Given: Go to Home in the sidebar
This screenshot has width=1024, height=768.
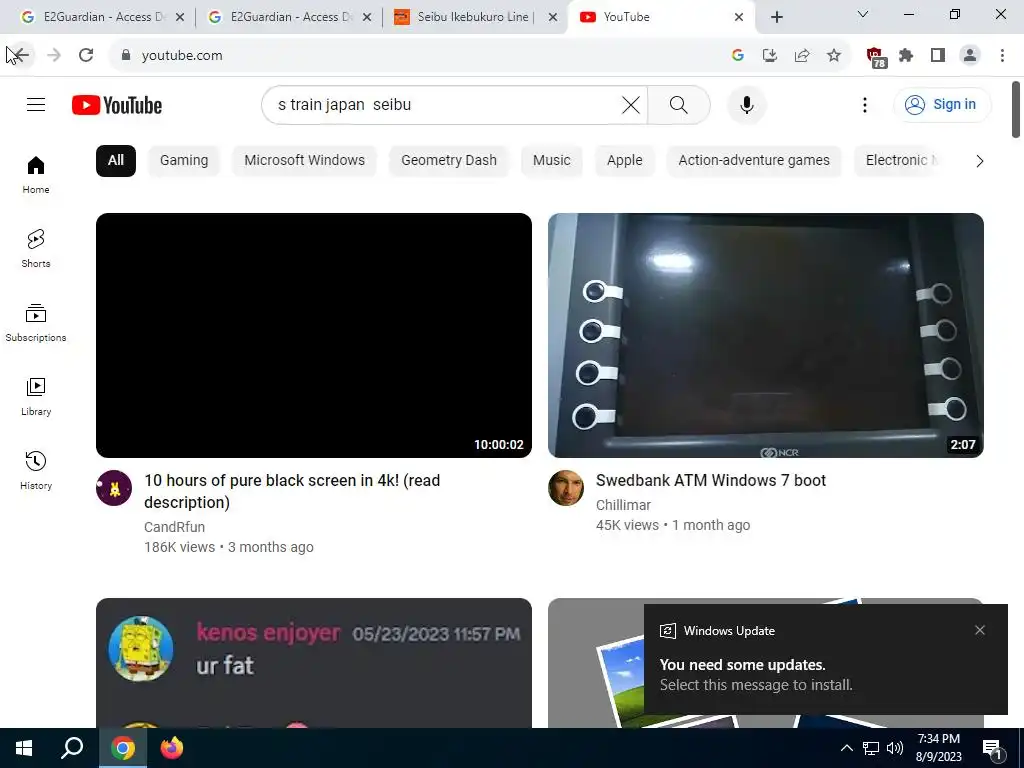Looking at the screenshot, I should (36, 175).
